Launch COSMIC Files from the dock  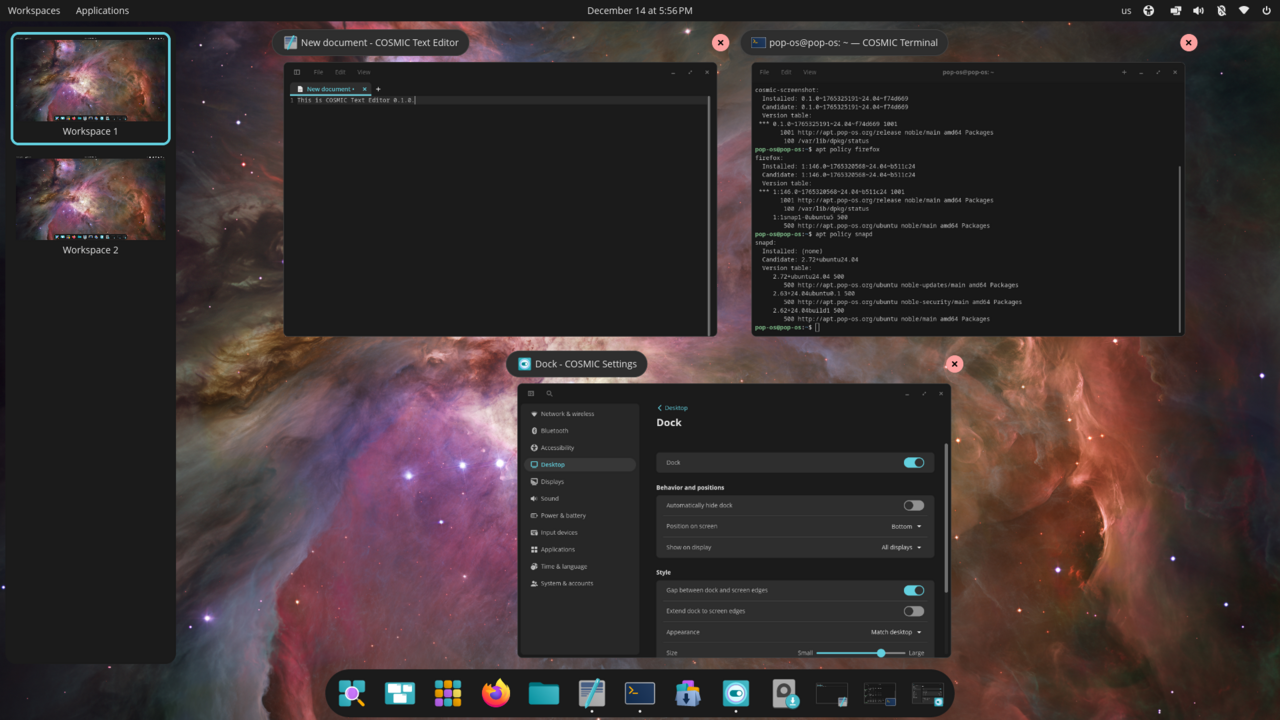544,693
